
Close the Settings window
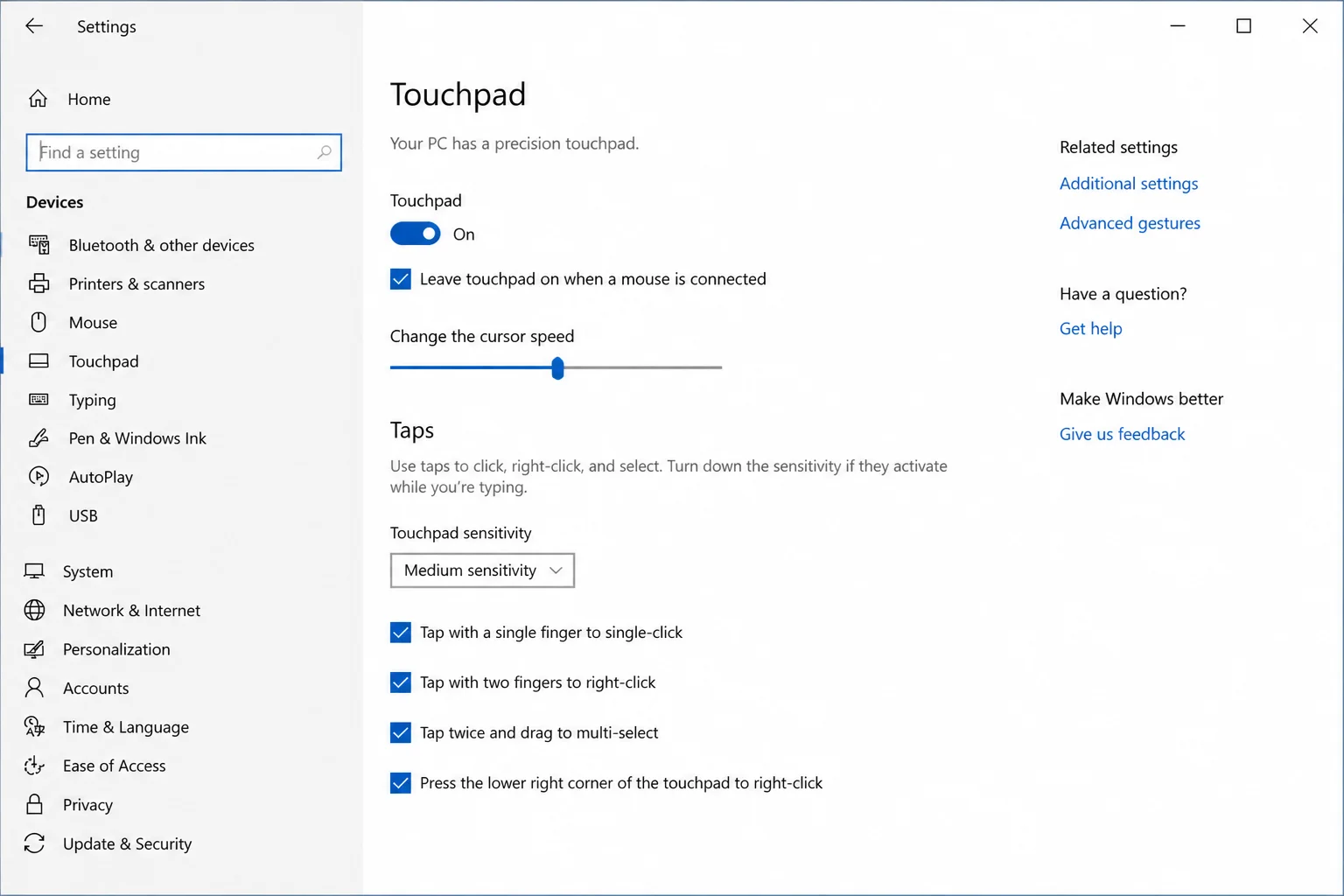[1310, 26]
